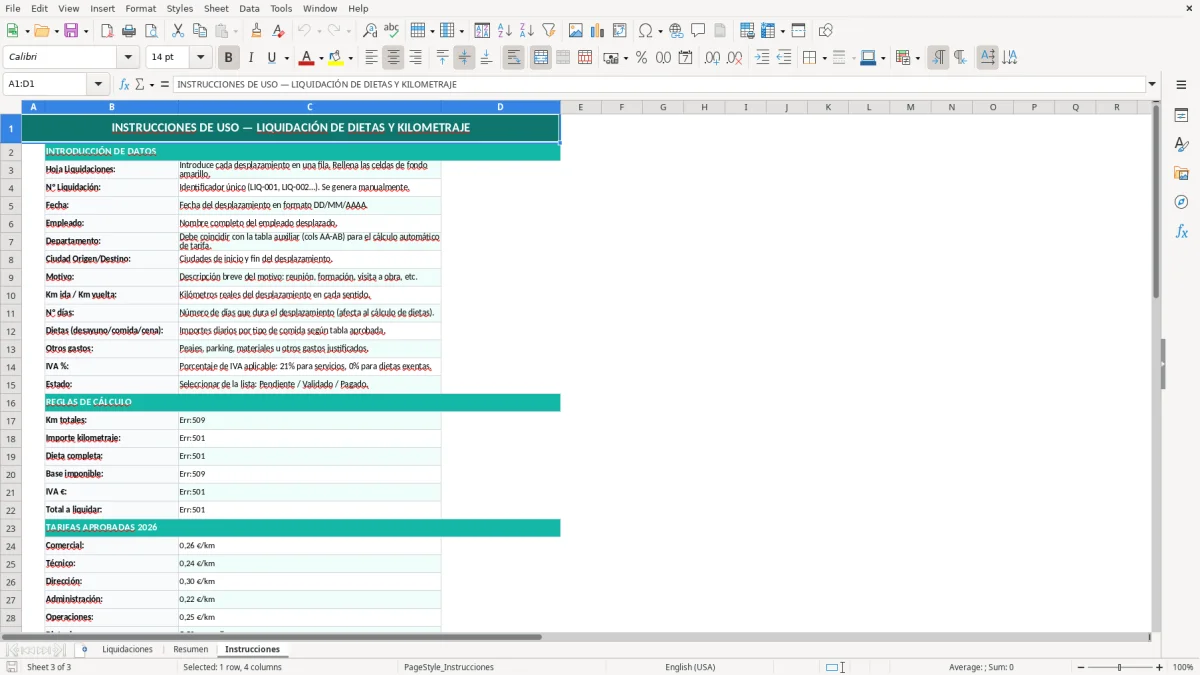Open the Font Name dropdown arrow
1200x675 pixels.
point(127,58)
